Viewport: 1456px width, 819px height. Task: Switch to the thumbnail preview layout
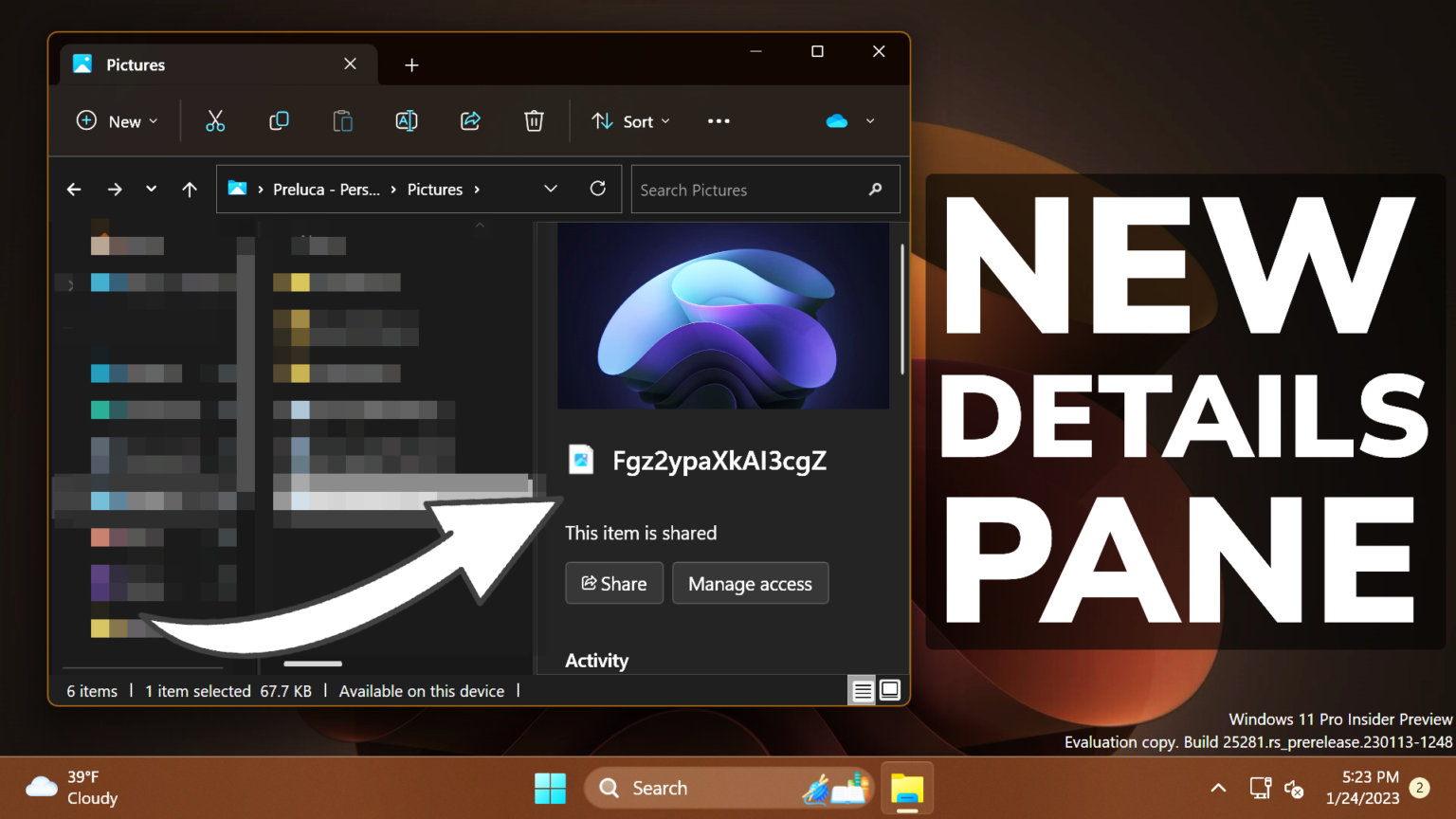point(889,690)
